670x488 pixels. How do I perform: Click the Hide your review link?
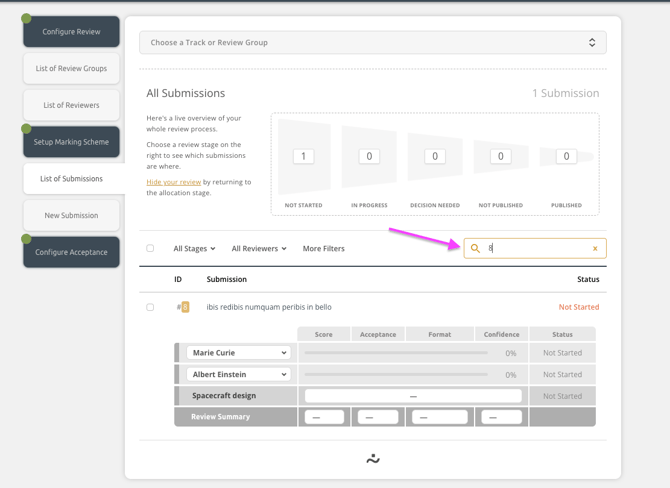tap(173, 182)
